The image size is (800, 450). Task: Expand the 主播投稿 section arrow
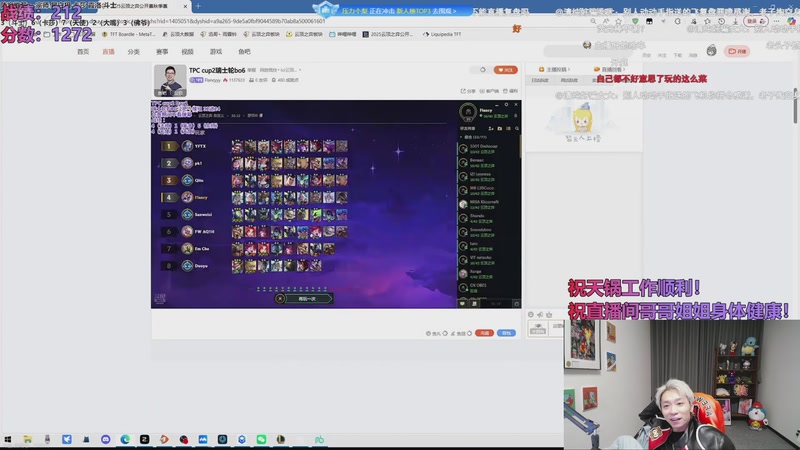click(568, 69)
